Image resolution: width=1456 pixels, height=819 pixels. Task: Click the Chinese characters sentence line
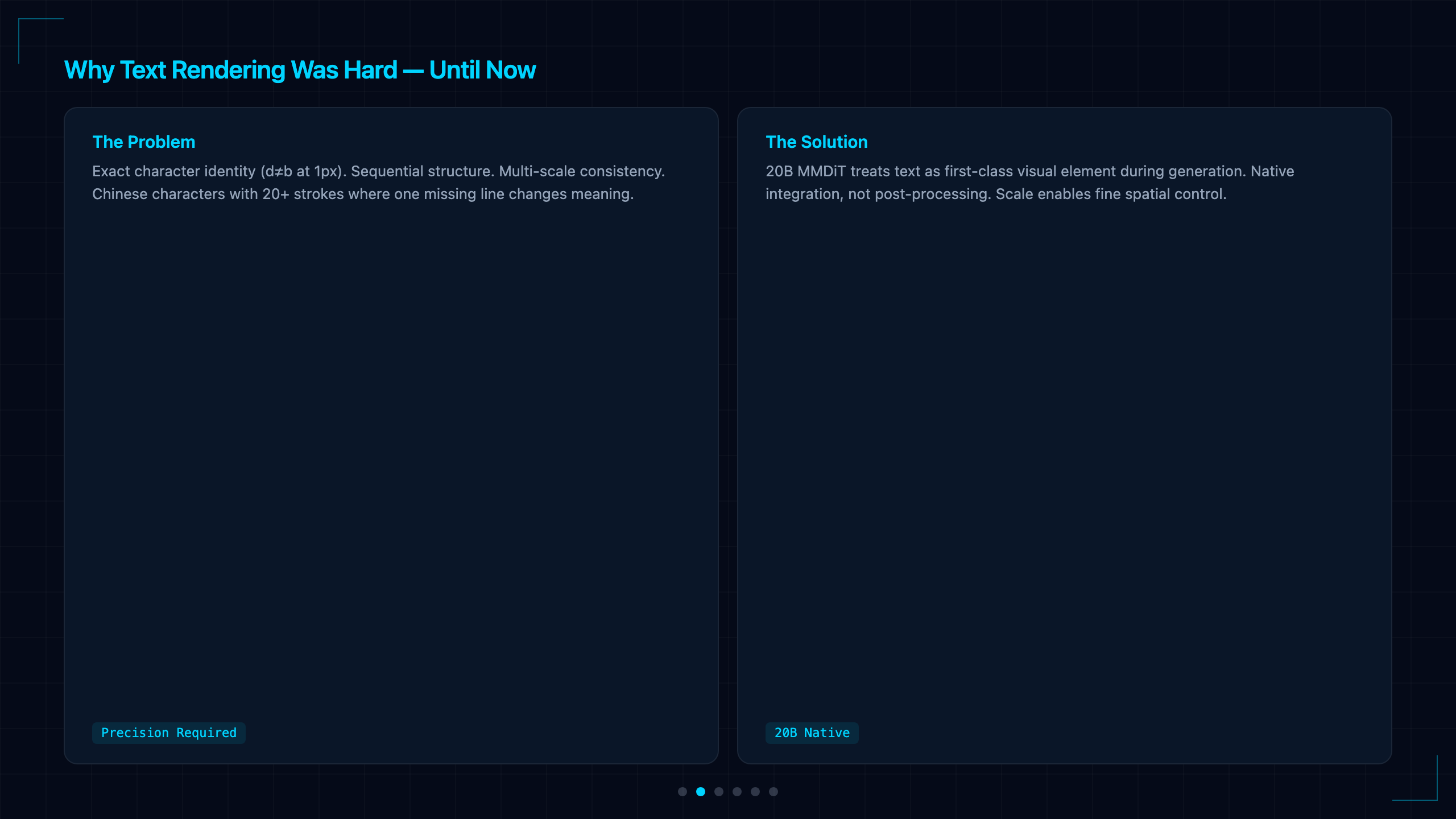363,194
